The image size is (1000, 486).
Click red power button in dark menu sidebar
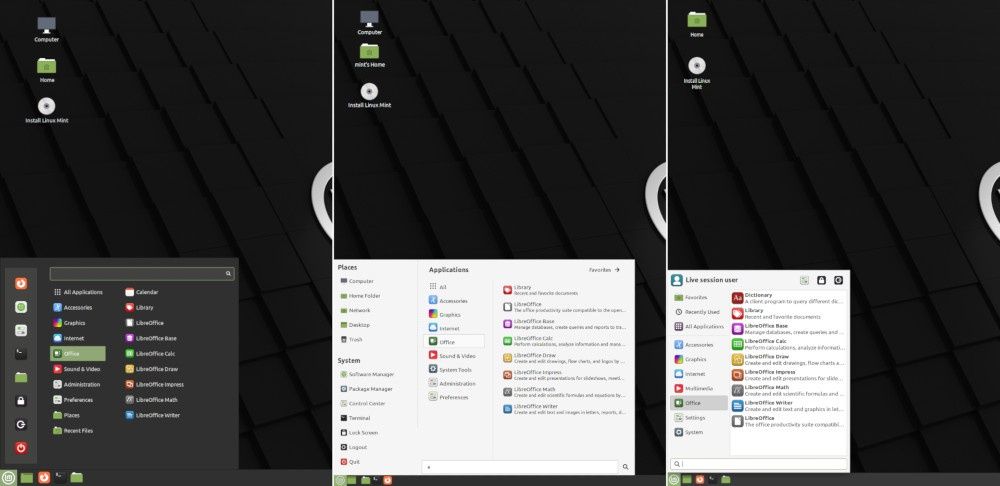21,448
